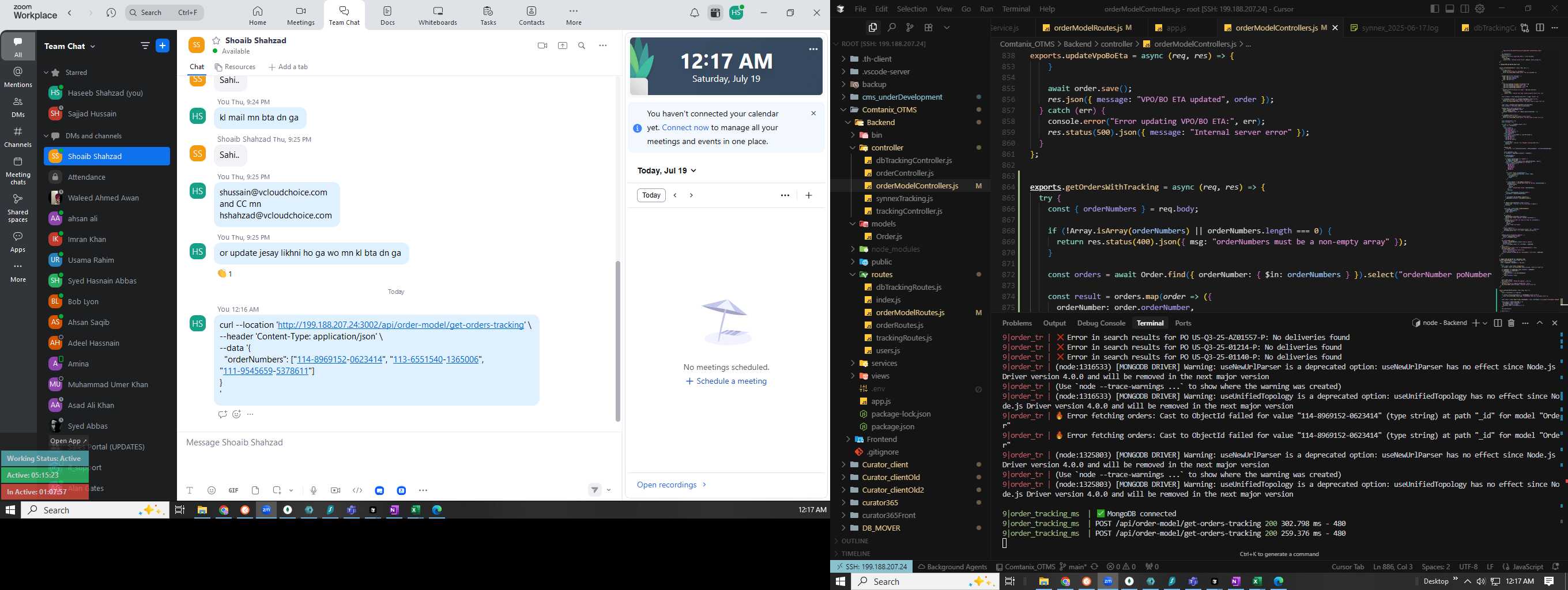Image resolution: width=1568 pixels, height=590 pixels.
Task: Open the GIF picker
Action: click(233, 490)
